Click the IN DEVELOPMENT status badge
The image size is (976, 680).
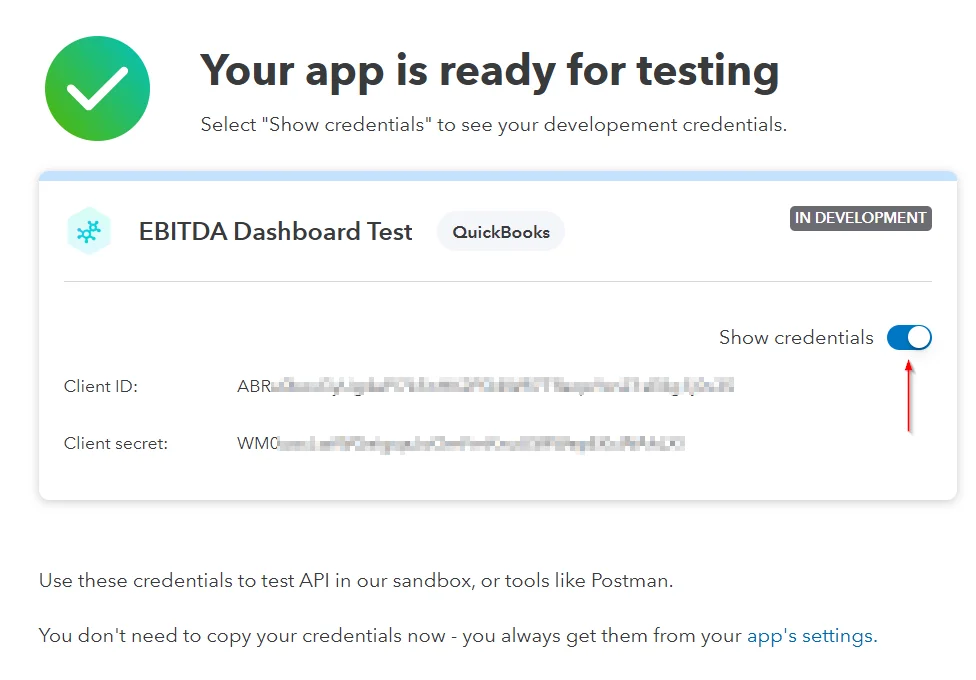[x=860, y=218]
